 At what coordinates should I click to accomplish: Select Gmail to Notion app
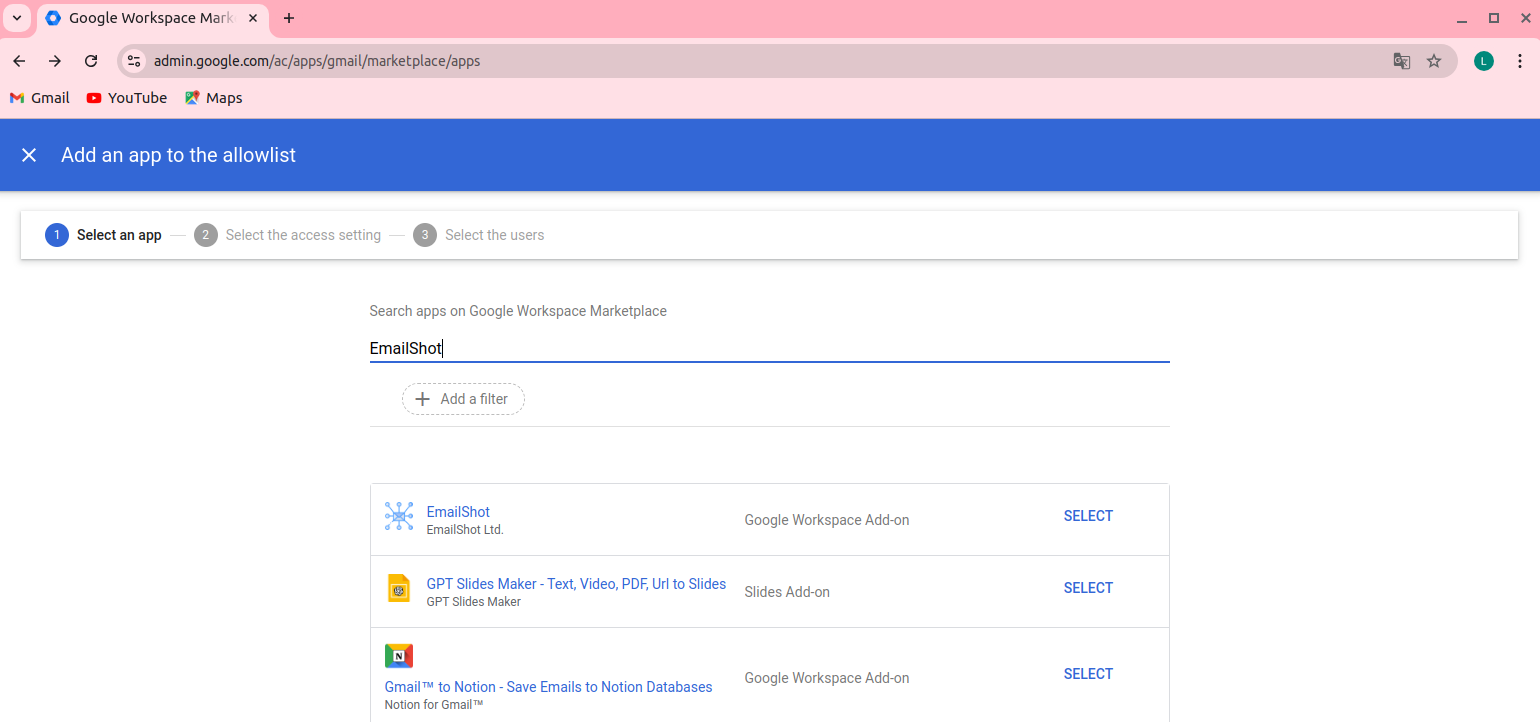click(1088, 674)
